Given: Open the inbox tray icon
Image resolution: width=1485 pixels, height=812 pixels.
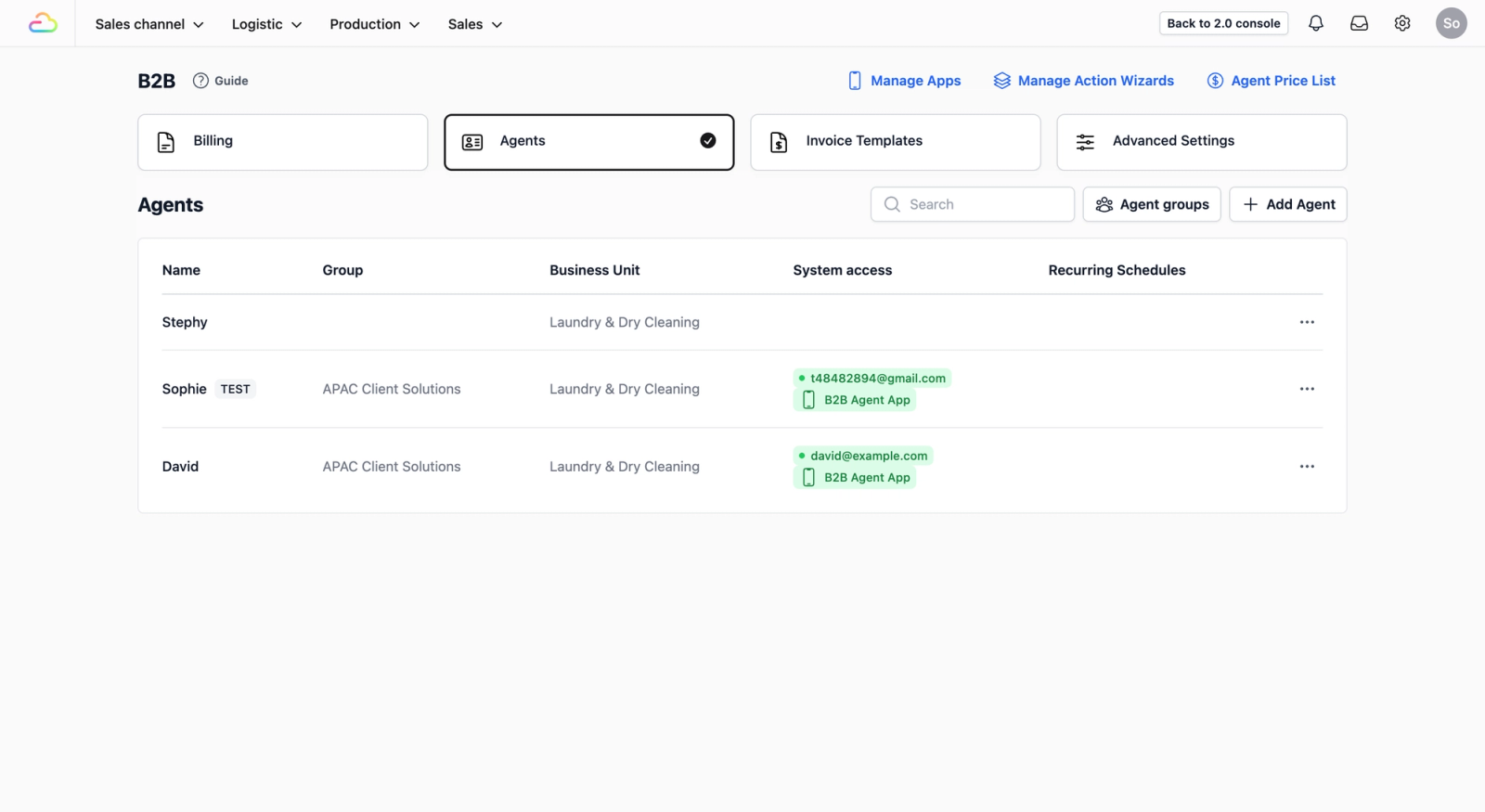Looking at the screenshot, I should tap(1359, 23).
